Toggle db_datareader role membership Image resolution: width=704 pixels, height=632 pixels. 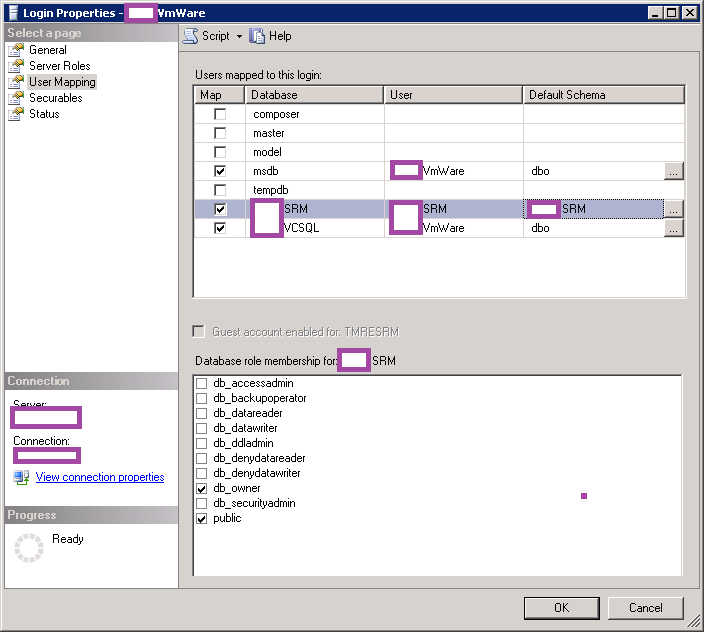click(202, 413)
